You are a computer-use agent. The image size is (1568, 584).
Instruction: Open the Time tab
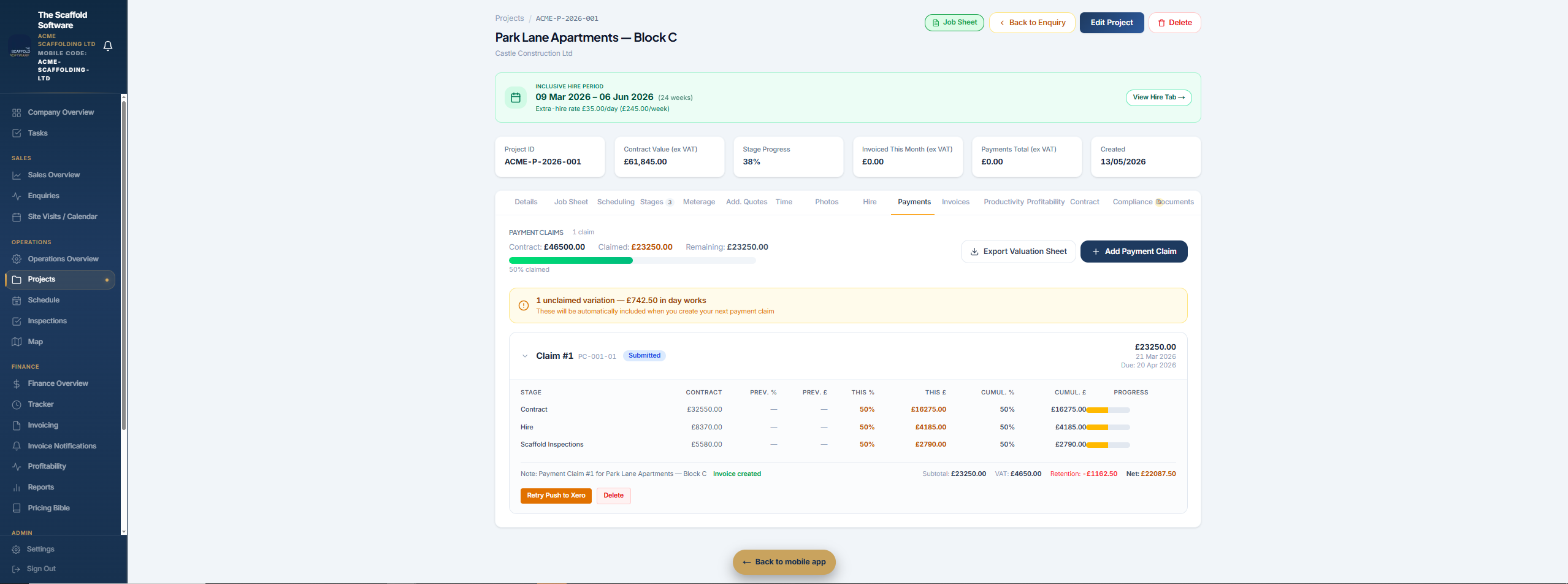pyautogui.click(x=784, y=202)
